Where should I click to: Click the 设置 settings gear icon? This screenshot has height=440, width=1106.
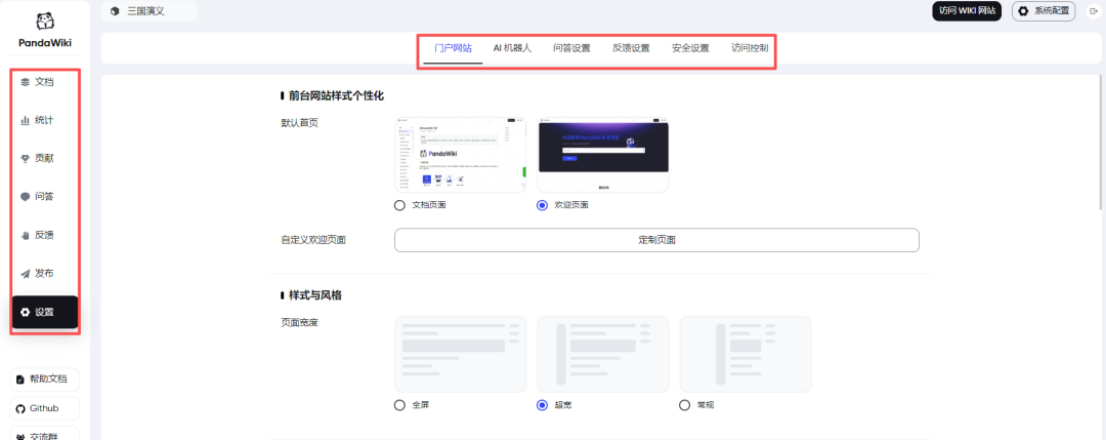pos(25,312)
